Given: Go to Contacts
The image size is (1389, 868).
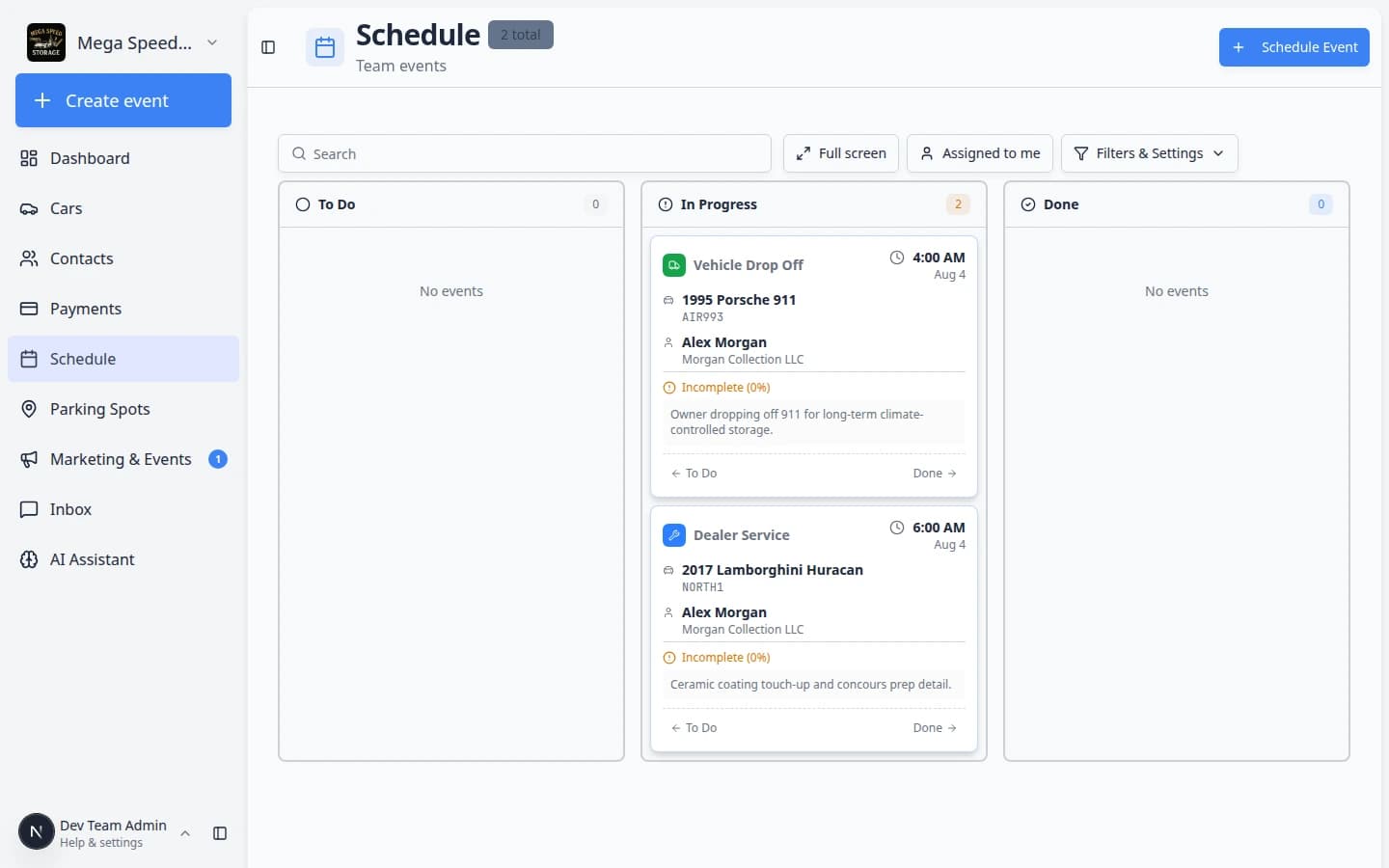Looking at the screenshot, I should (x=123, y=258).
